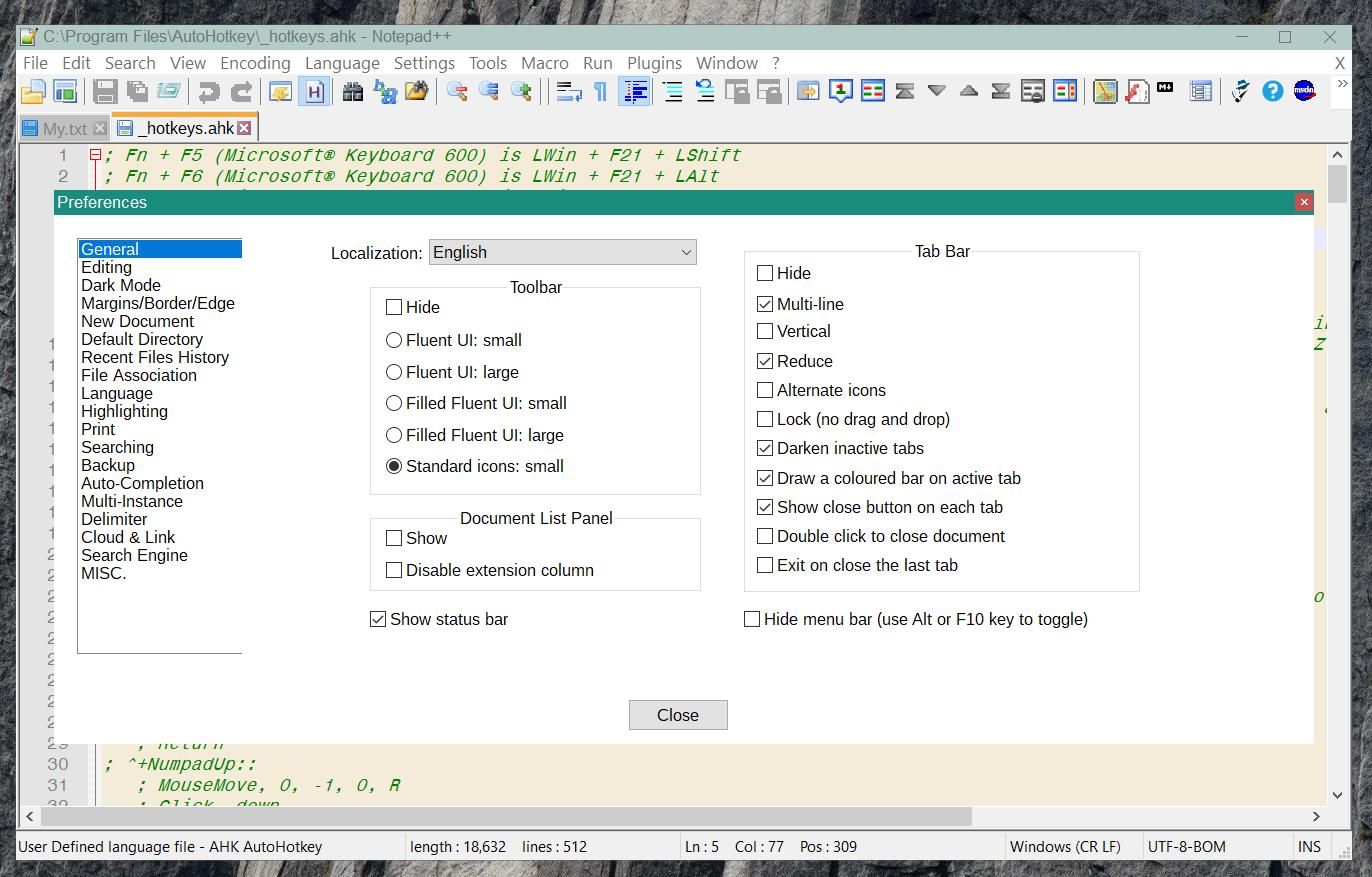Open the Encoding menu
The height and width of the screenshot is (877, 1372).
click(x=255, y=63)
